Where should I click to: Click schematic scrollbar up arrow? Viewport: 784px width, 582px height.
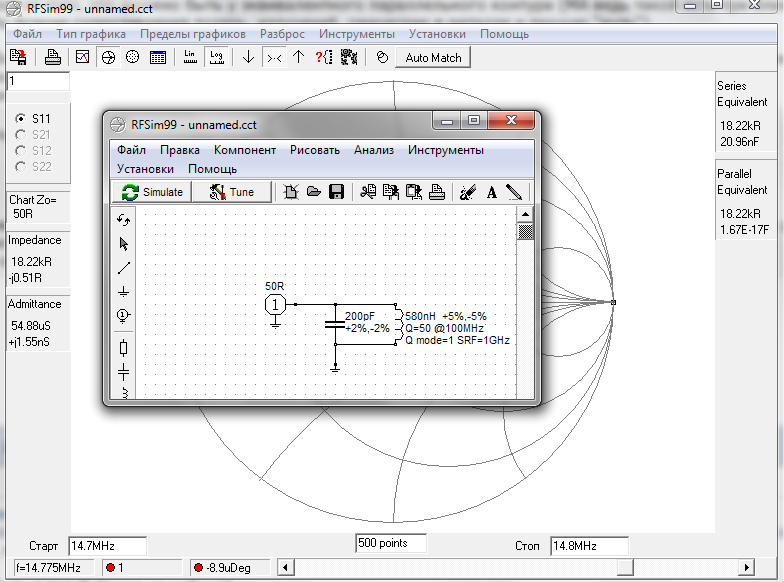click(525, 214)
